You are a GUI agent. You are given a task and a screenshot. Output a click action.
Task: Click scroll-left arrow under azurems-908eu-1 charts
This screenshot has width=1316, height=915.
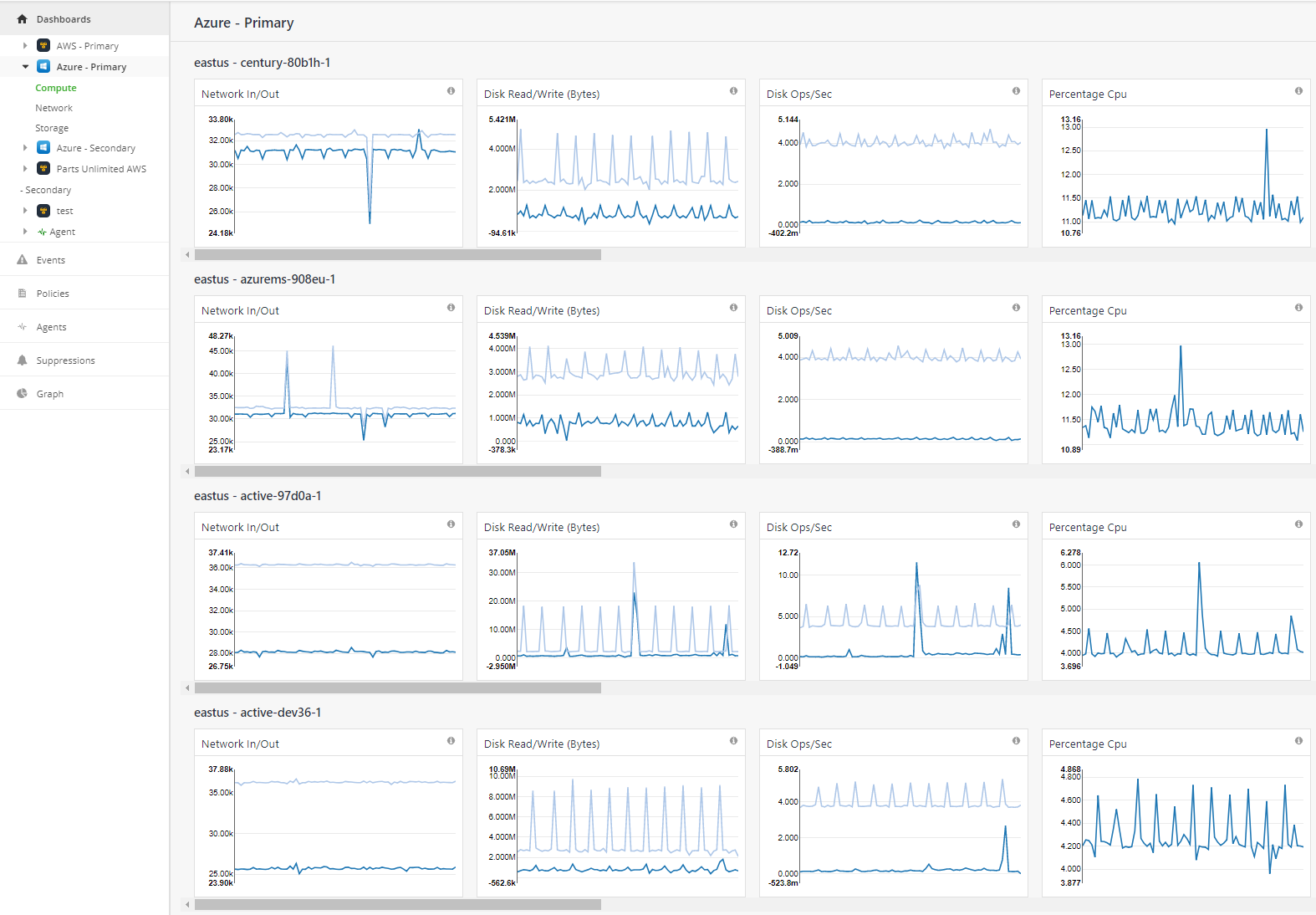coord(187,472)
